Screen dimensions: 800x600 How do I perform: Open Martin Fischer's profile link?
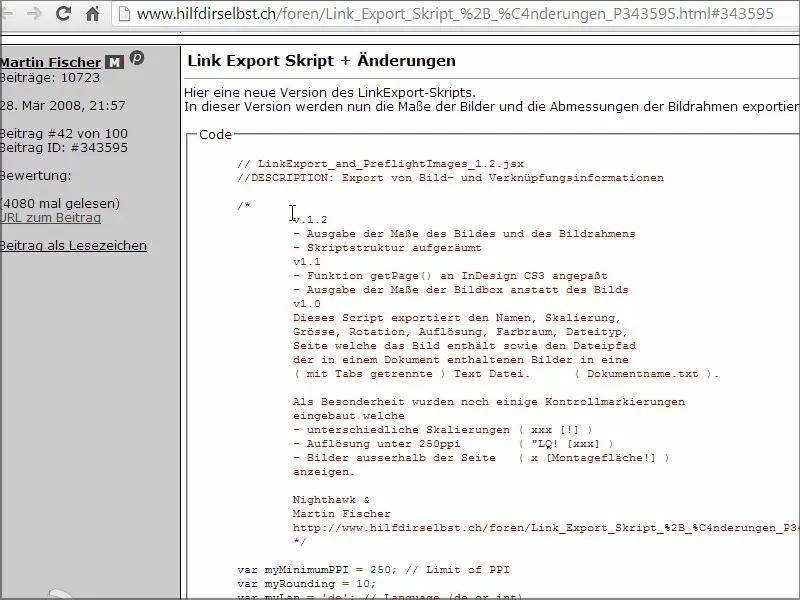click(50, 62)
